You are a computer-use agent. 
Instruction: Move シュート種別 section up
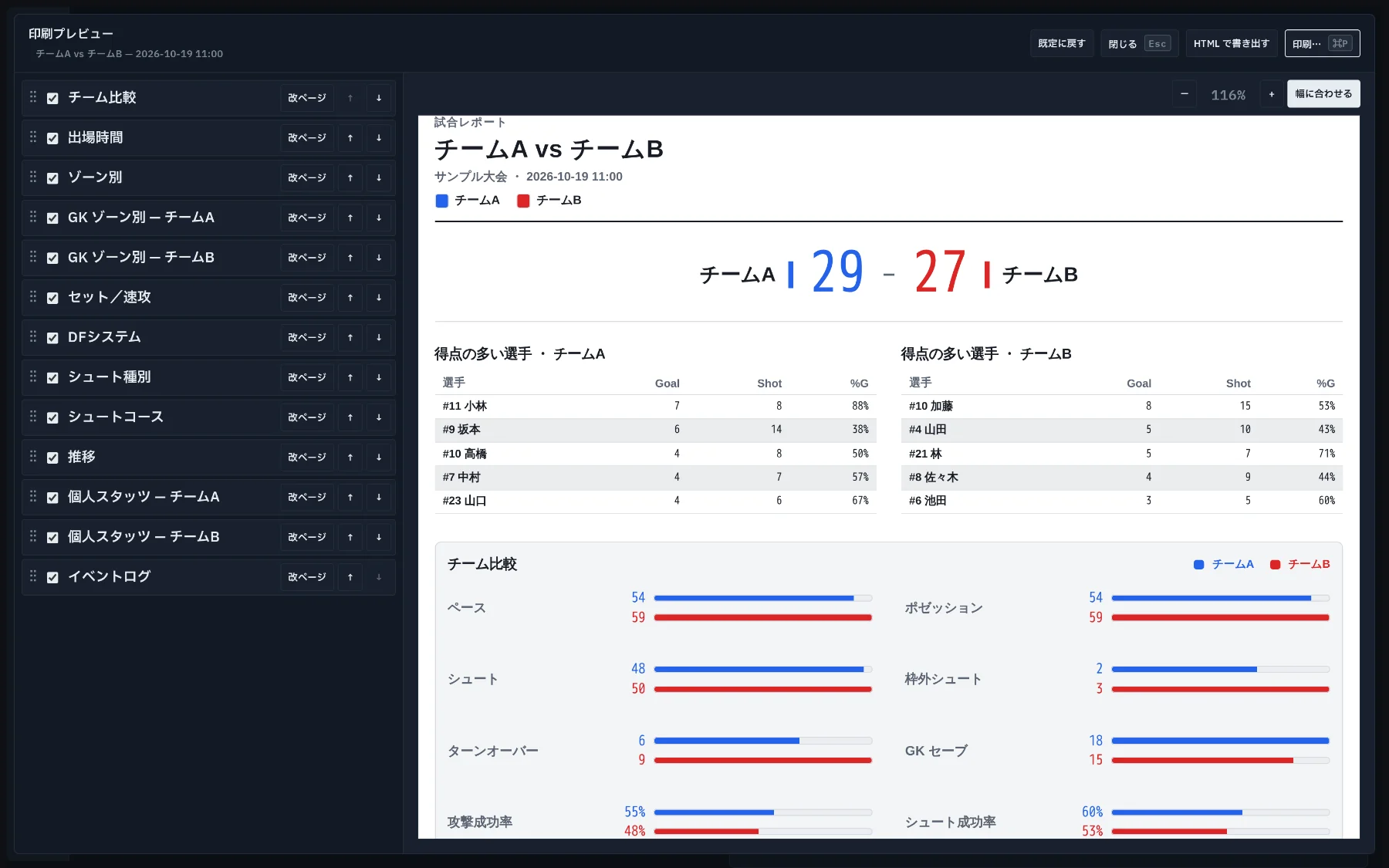point(350,377)
